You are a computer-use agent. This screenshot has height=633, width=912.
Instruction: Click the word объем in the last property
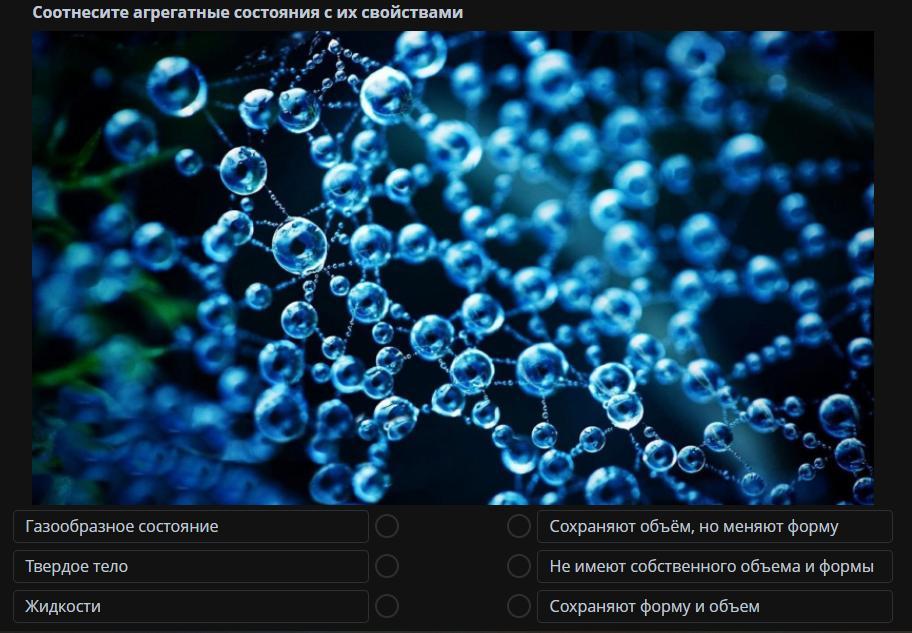(740, 607)
